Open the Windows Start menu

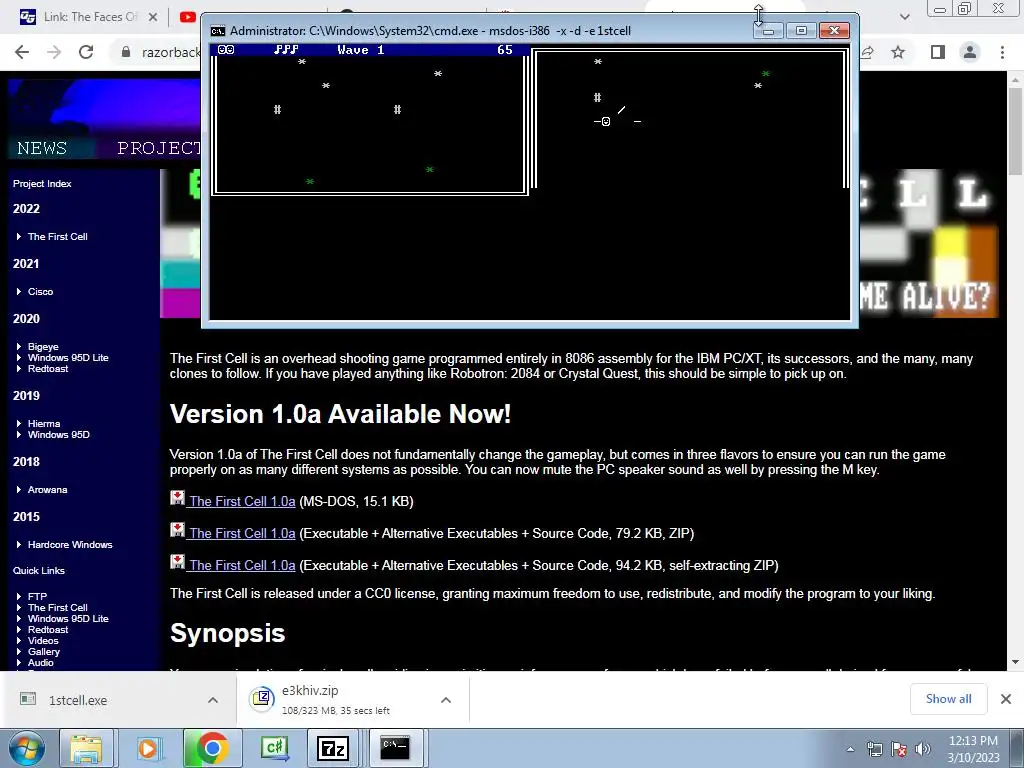26,748
